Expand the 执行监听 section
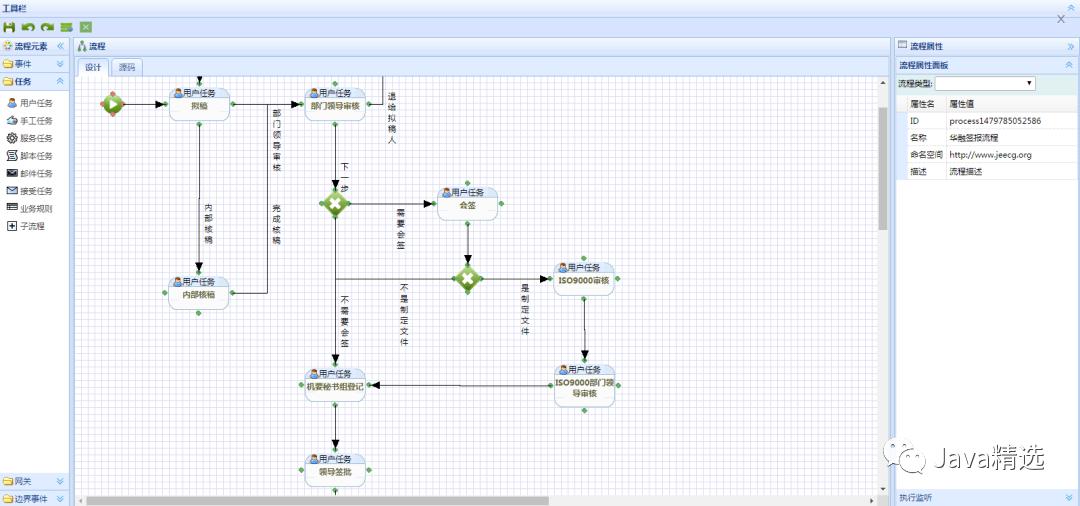Screen dimensions: 1080x506 [x=1069, y=497]
